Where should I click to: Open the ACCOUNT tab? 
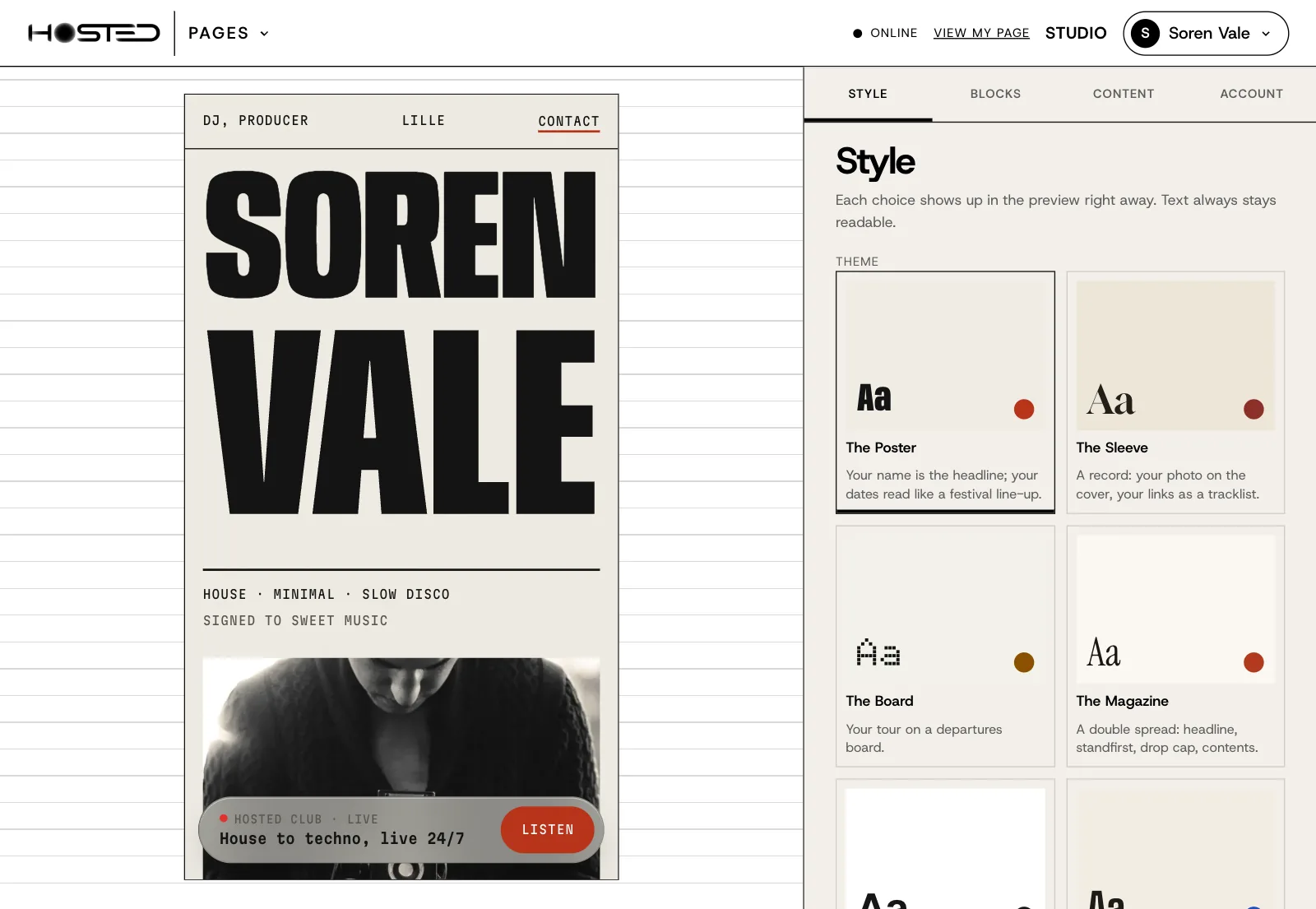(1251, 94)
